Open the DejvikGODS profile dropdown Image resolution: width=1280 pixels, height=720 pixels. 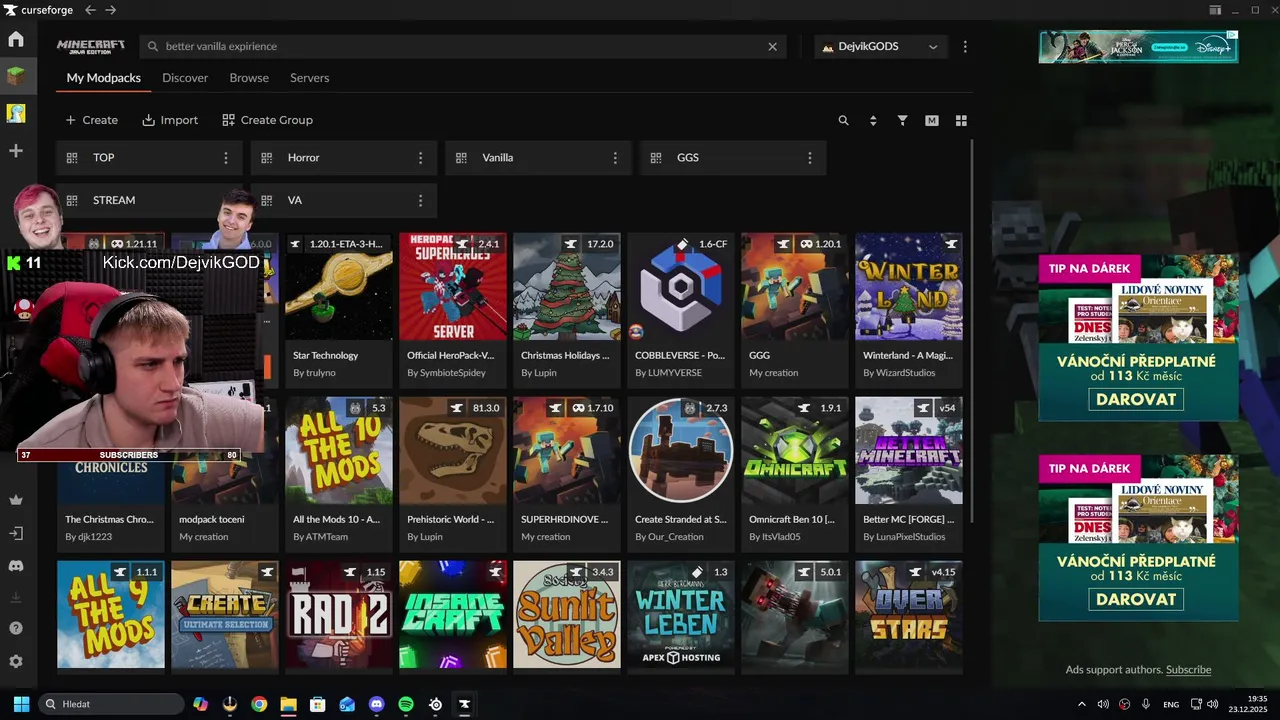[x=881, y=46]
